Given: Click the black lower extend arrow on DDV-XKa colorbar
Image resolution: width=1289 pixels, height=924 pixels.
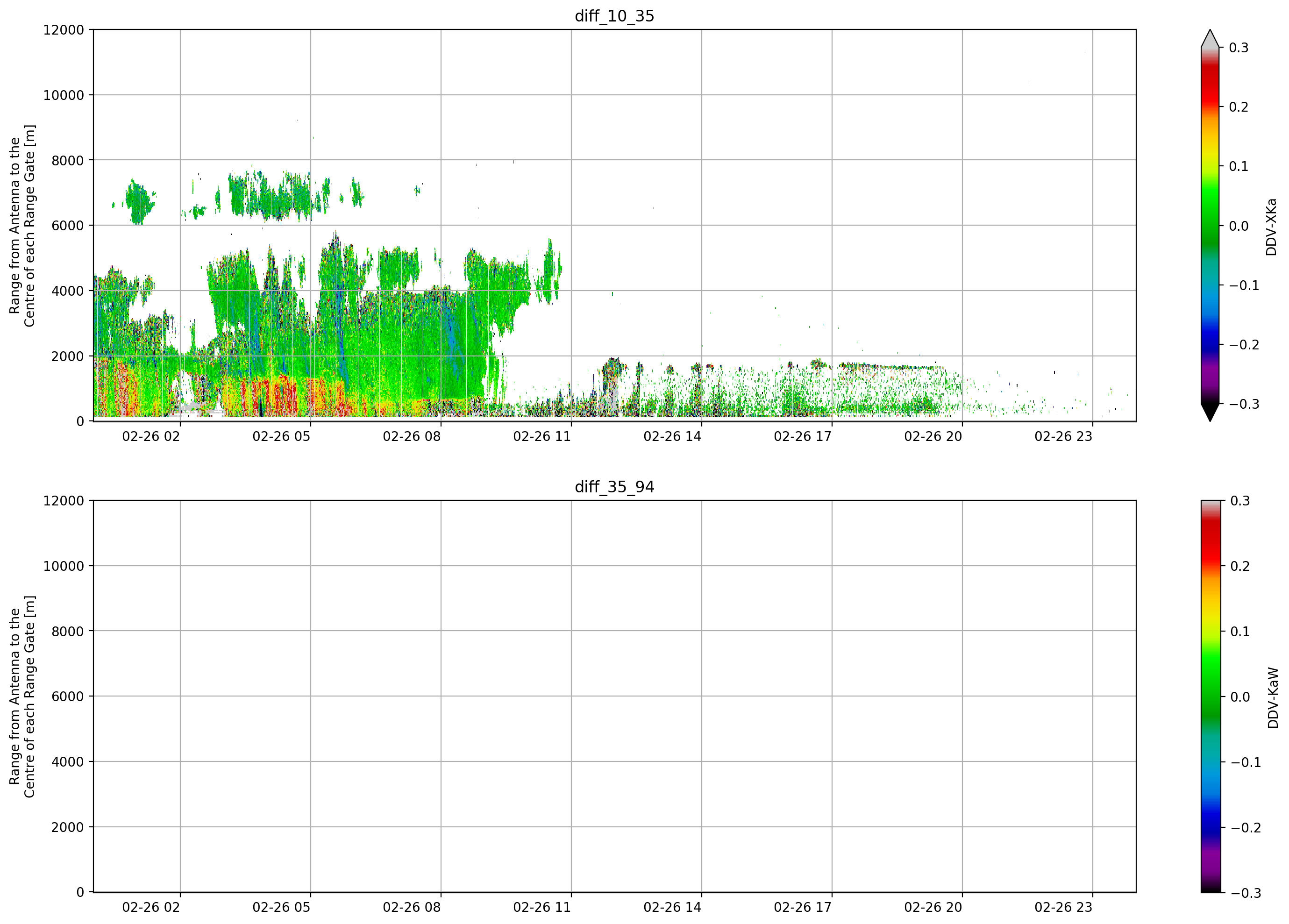Looking at the screenshot, I should coord(1210,412).
